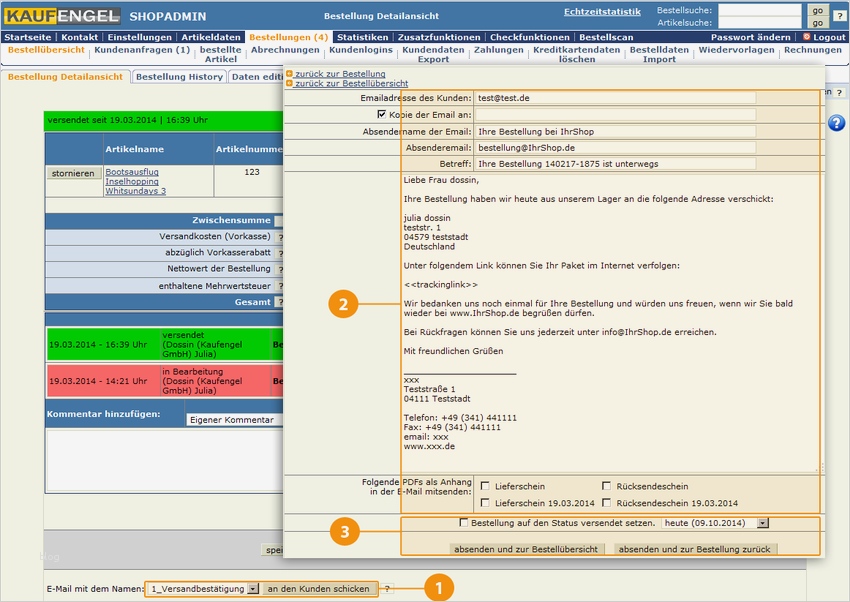This screenshot has height=602, width=850.
Task: Open the Abrechnungen submenu
Action: tap(285, 50)
